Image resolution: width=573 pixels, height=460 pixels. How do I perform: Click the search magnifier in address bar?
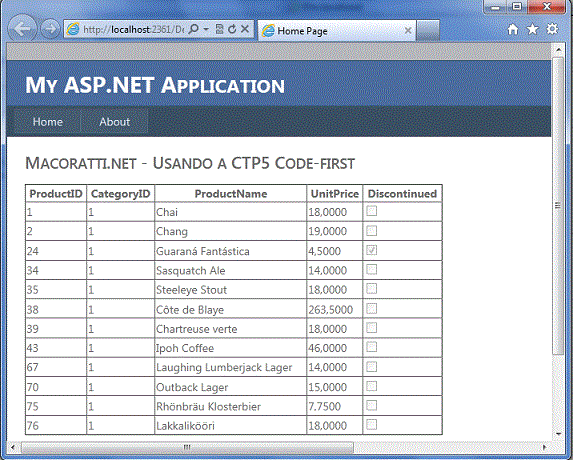pos(194,29)
